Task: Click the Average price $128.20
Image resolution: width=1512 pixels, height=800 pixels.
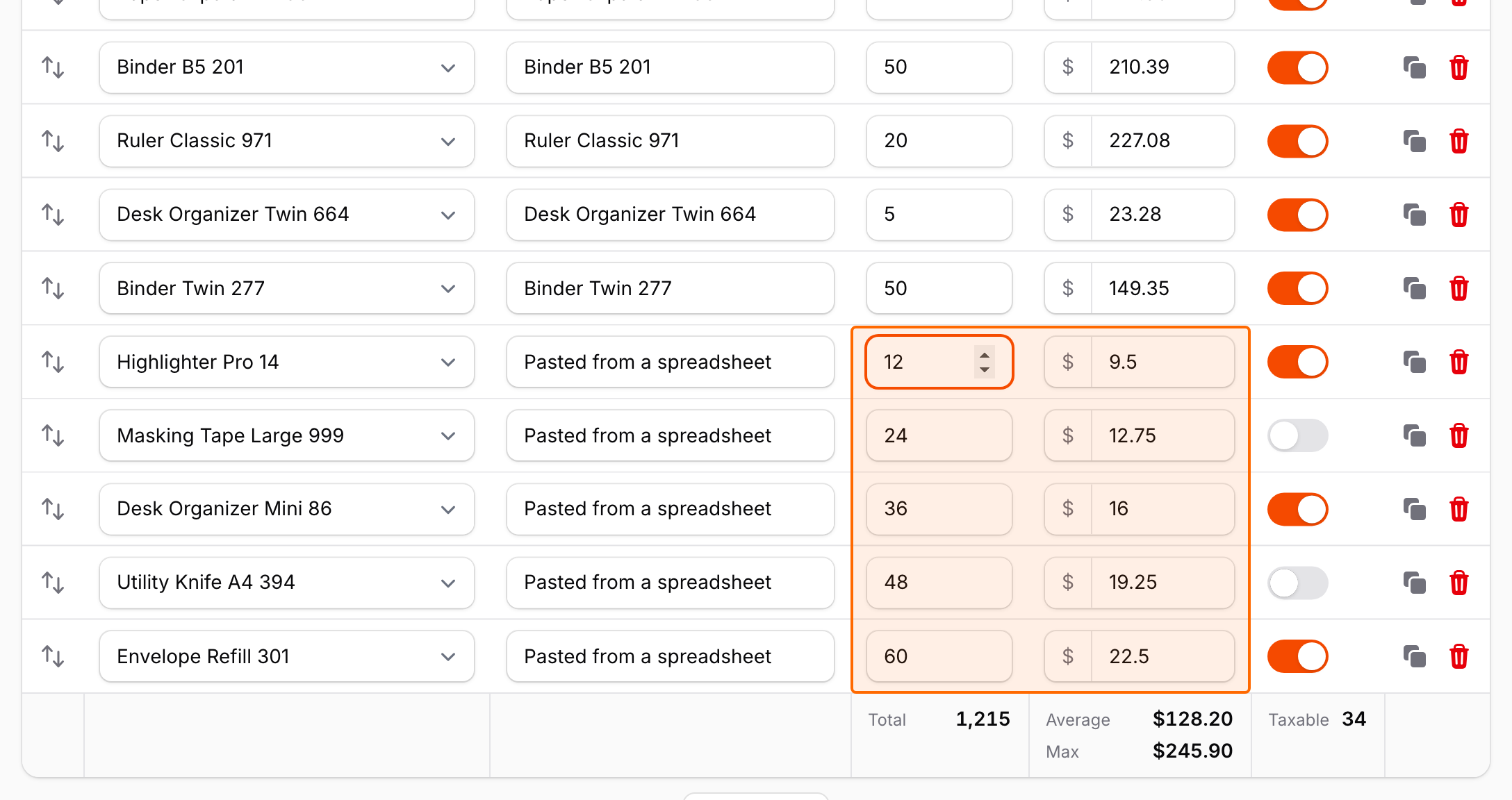Action: 1192,719
